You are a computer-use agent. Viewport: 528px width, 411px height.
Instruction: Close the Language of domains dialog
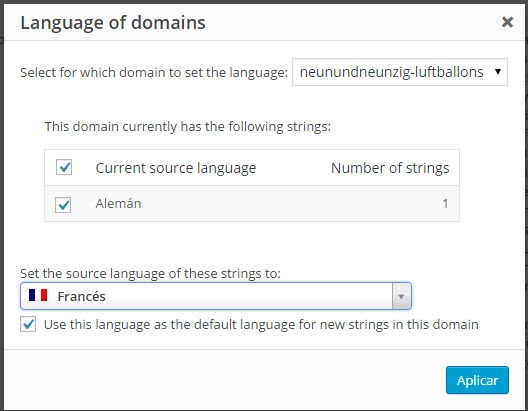(507, 22)
